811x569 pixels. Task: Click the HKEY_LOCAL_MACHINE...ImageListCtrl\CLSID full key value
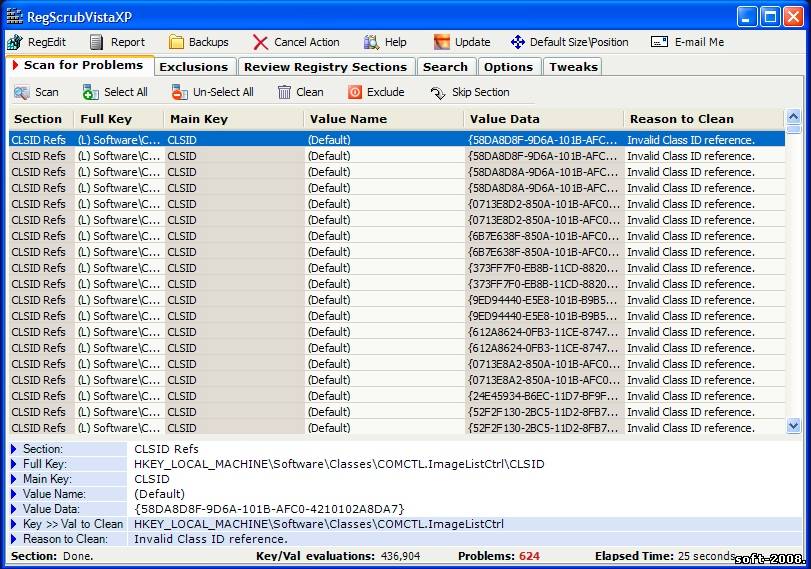pyautogui.click(x=339, y=464)
